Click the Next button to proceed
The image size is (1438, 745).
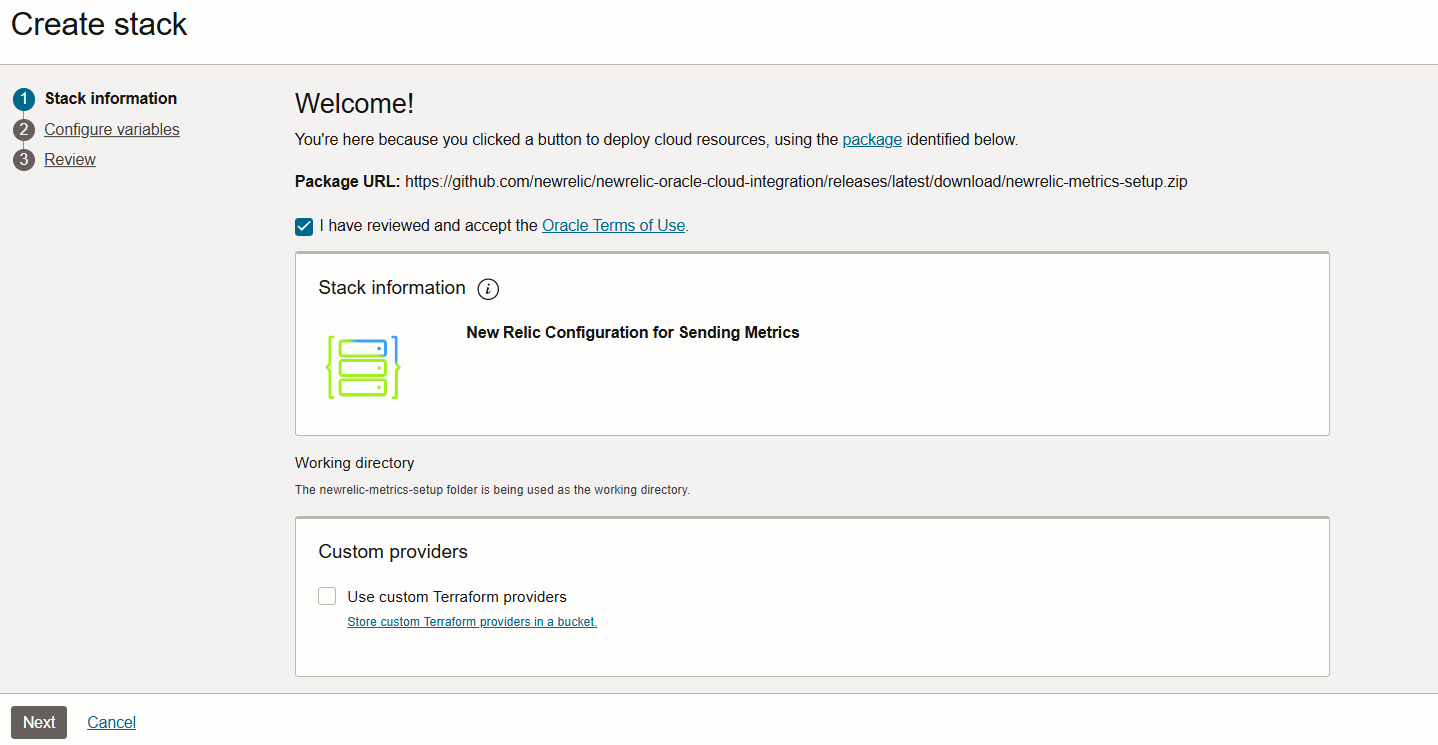coord(38,722)
